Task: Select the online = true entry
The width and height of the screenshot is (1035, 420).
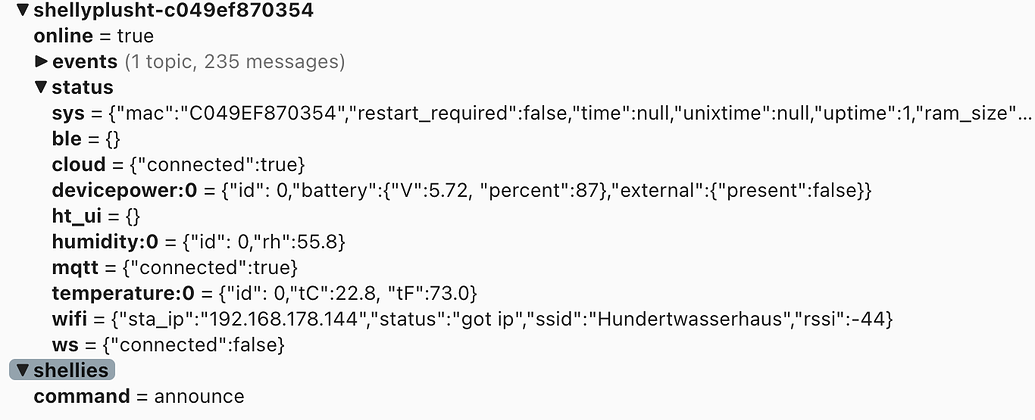Action: tap(94, 36)
